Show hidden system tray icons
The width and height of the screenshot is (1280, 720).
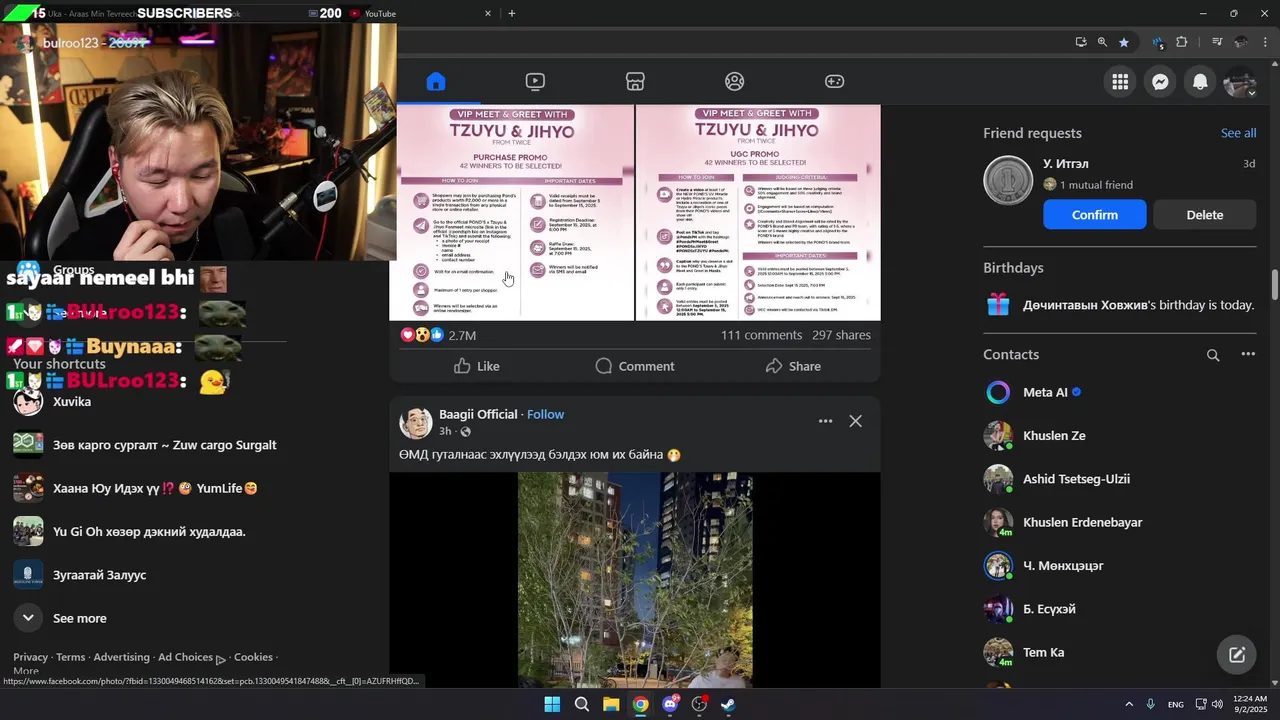tap(1129, 704)
